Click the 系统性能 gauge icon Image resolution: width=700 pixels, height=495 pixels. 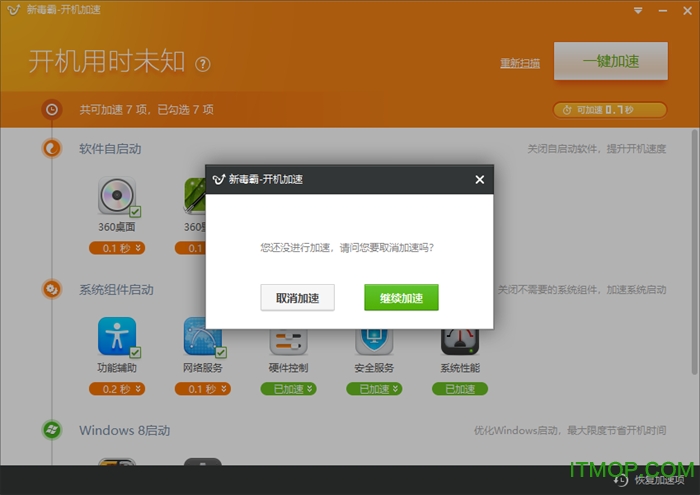pyautogui.click(x=460, y=337)
